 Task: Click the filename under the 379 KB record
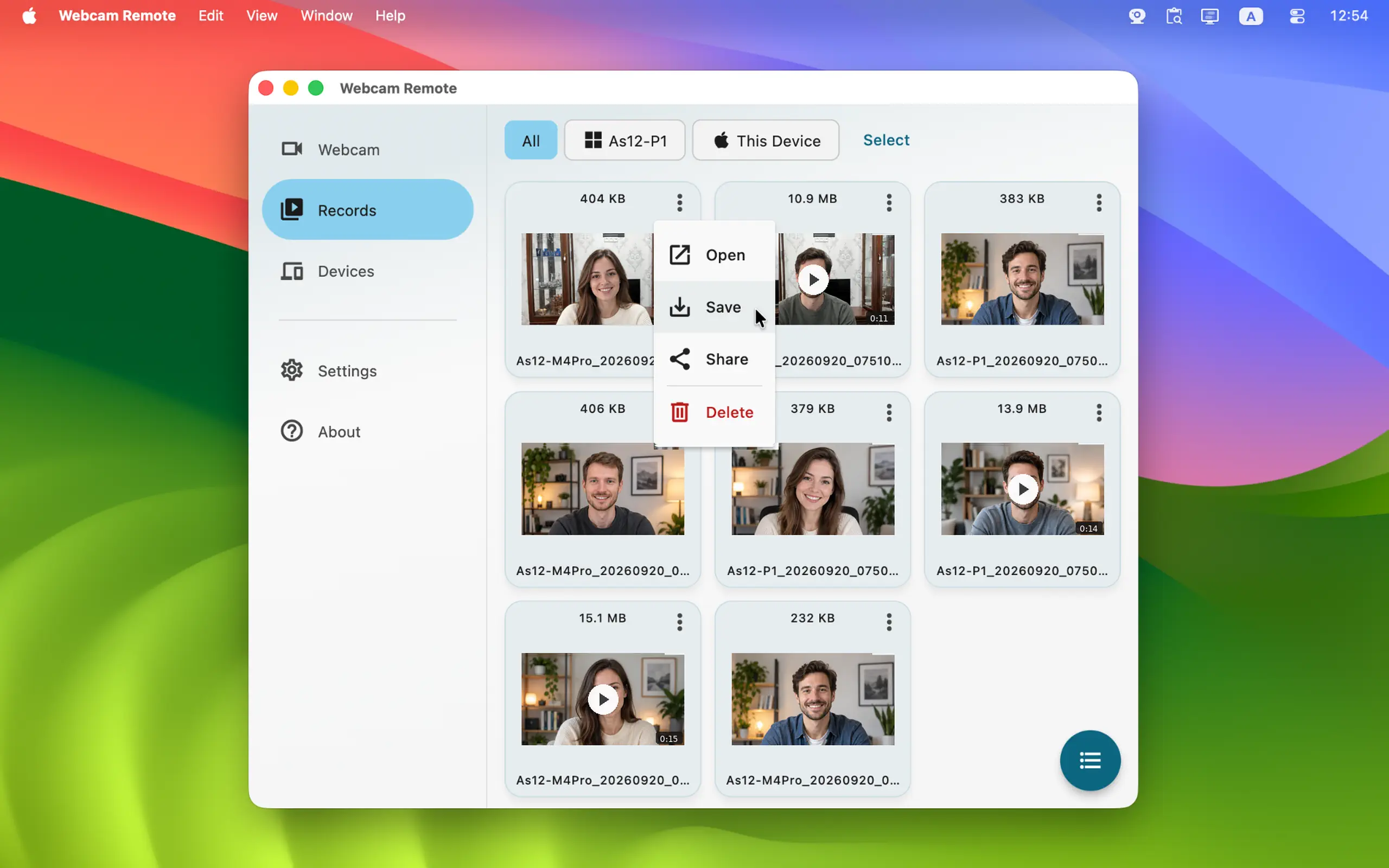point(812,571)
